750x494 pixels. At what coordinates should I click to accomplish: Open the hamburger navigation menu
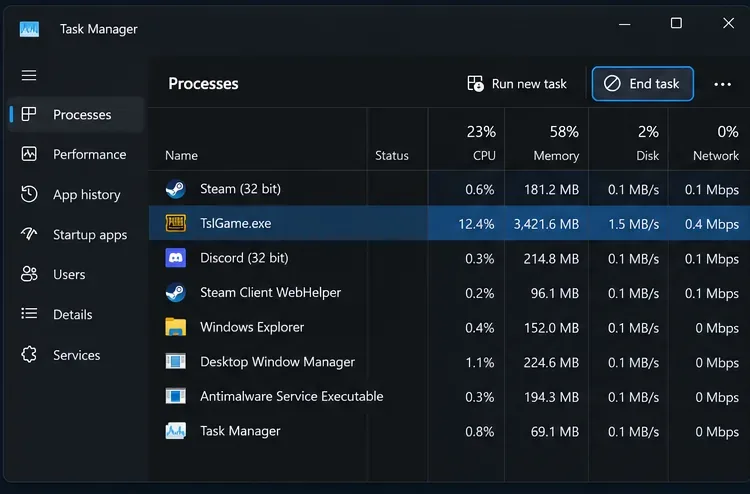[29, 75]
